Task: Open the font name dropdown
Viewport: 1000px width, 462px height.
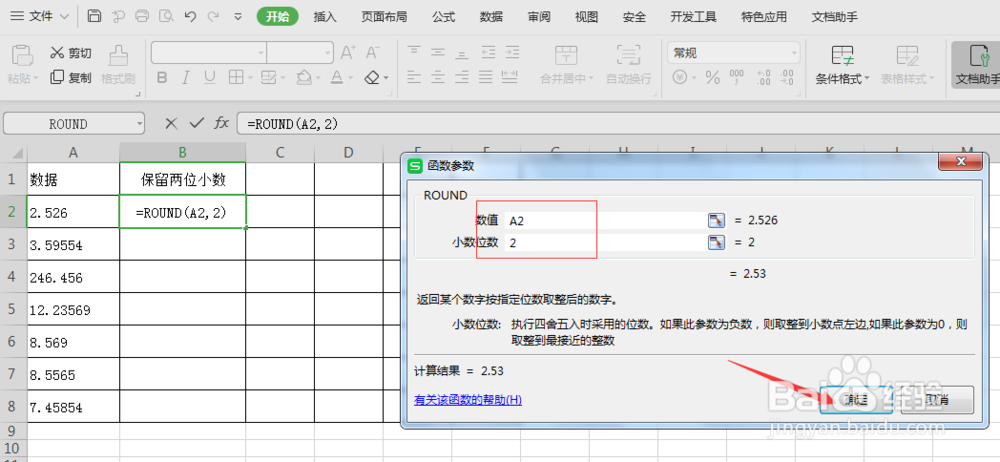Action: click(x=261, y=52)
